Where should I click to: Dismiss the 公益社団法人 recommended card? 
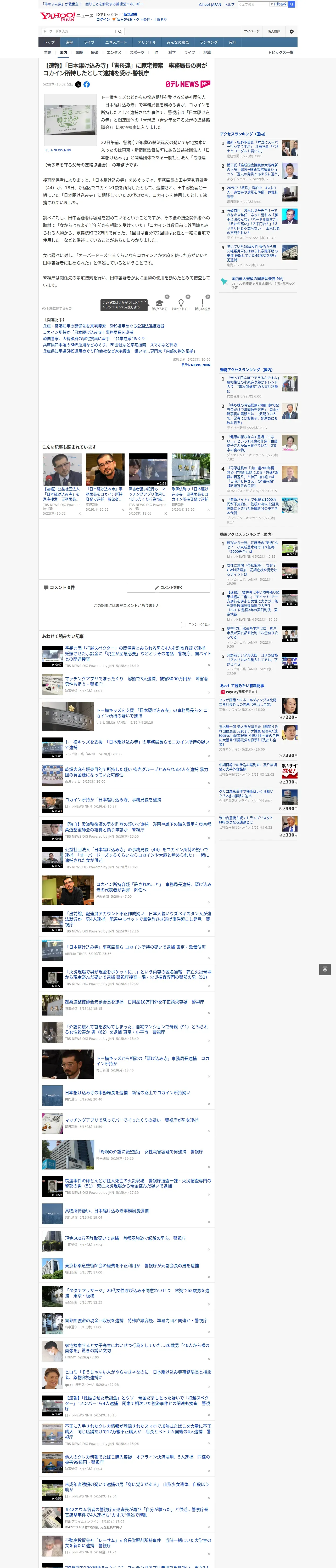(x=79, y=514)
